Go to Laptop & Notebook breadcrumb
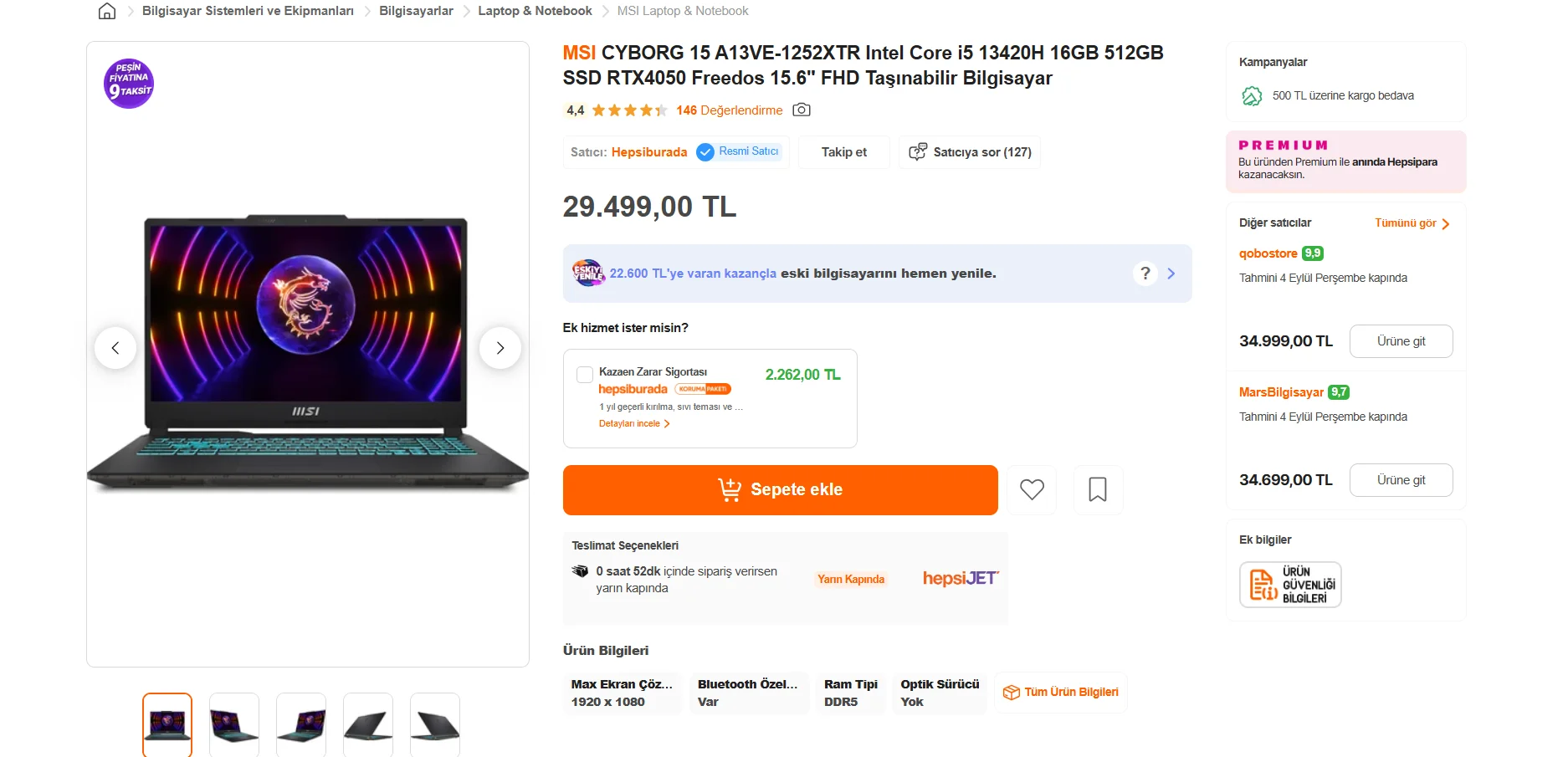The height and width of the screenshot is (757, 1568). [x=535, y=11]
